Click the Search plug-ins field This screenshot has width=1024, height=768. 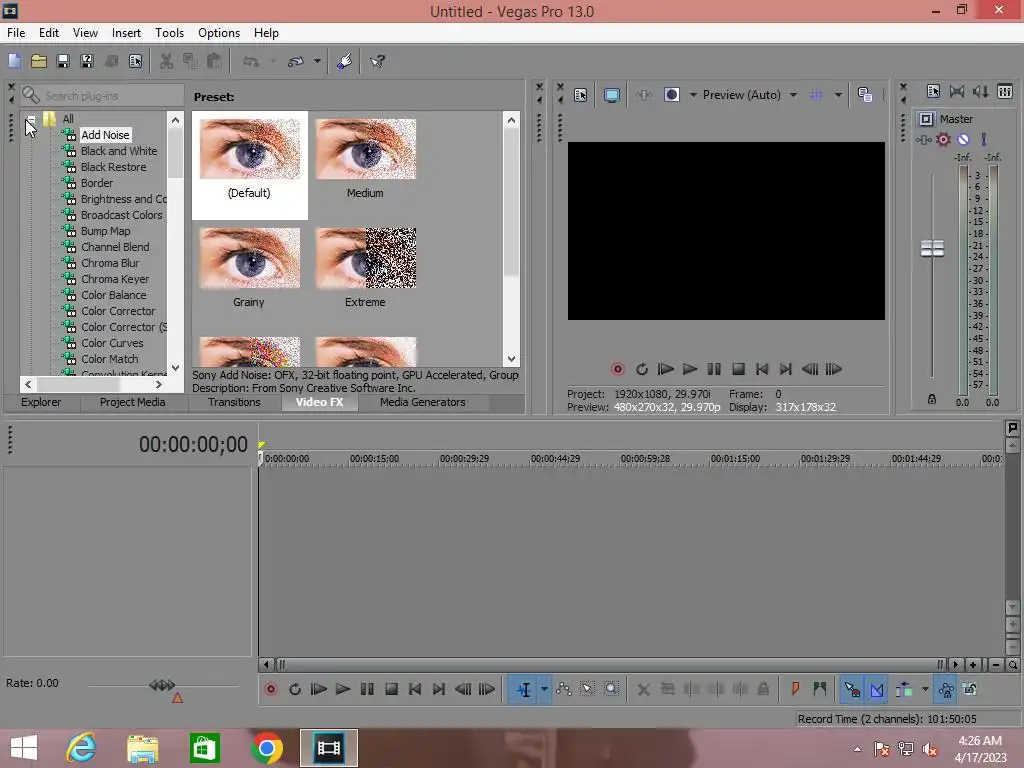click(x=101, y=95)
